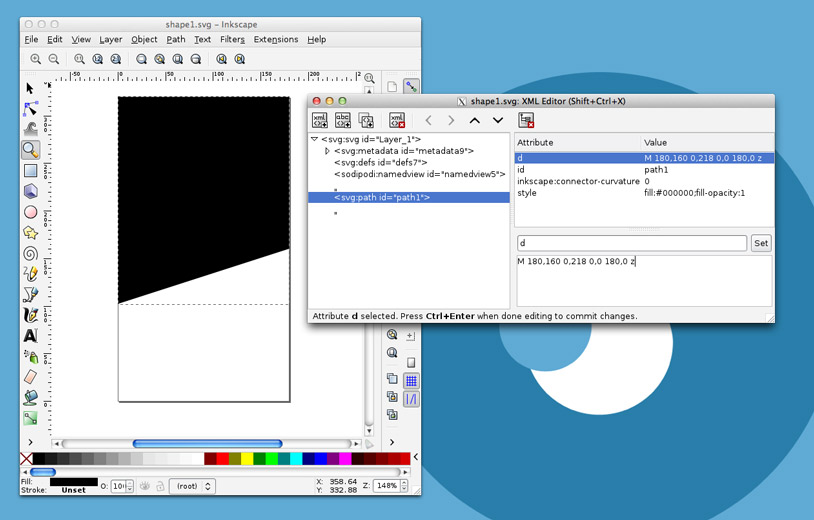Click the Indent node right arrow
The width and height of the screenshot is (814, 520).
[451, 120]
